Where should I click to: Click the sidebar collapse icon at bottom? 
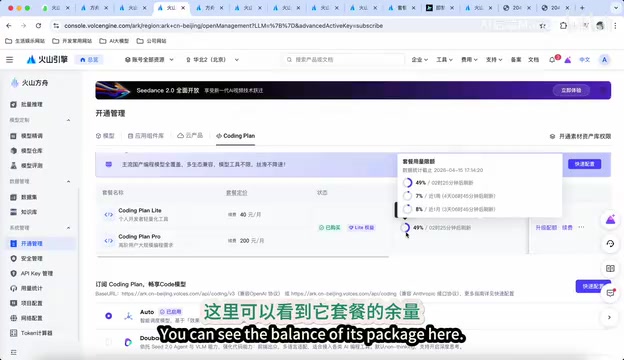pyautogui.click(x=14, y=352)
